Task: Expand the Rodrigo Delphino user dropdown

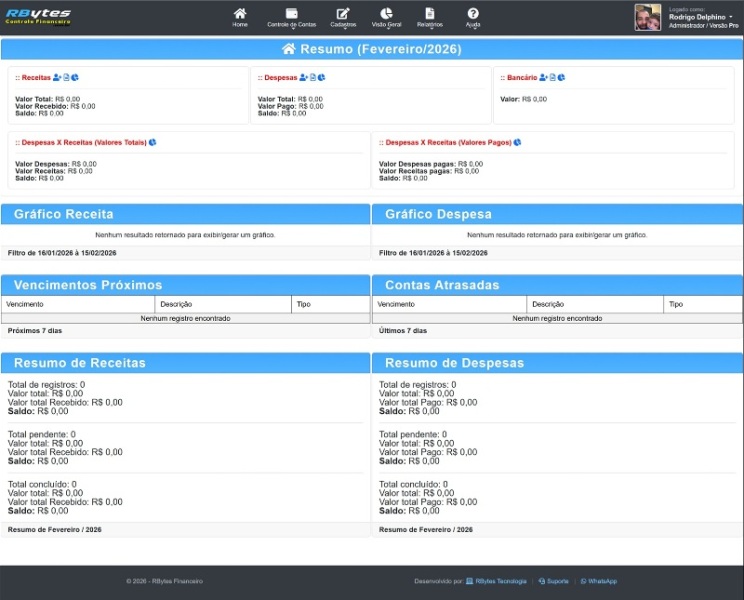Action: coord(703,17)
